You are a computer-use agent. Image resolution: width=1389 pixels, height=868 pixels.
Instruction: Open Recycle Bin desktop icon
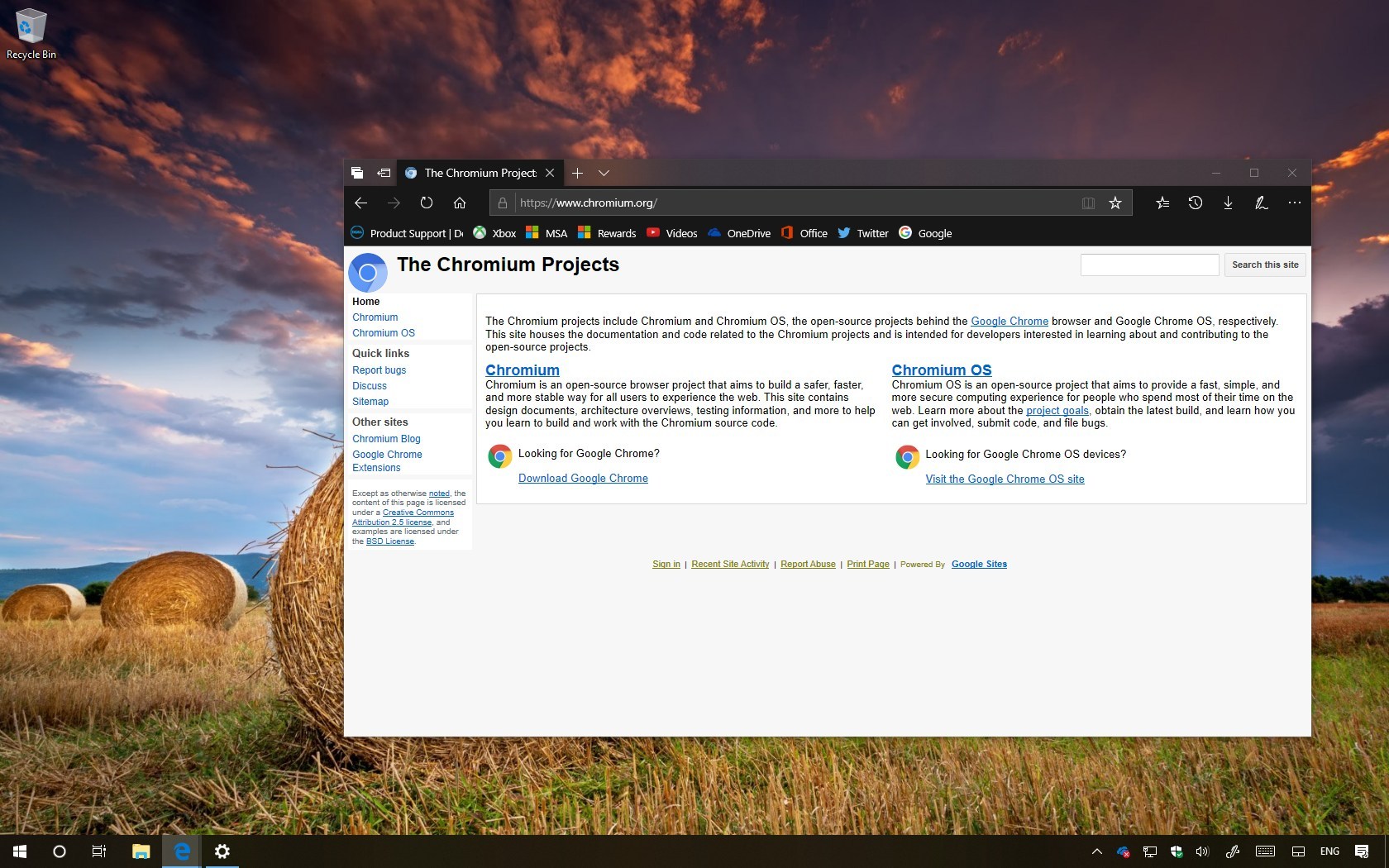31,35
